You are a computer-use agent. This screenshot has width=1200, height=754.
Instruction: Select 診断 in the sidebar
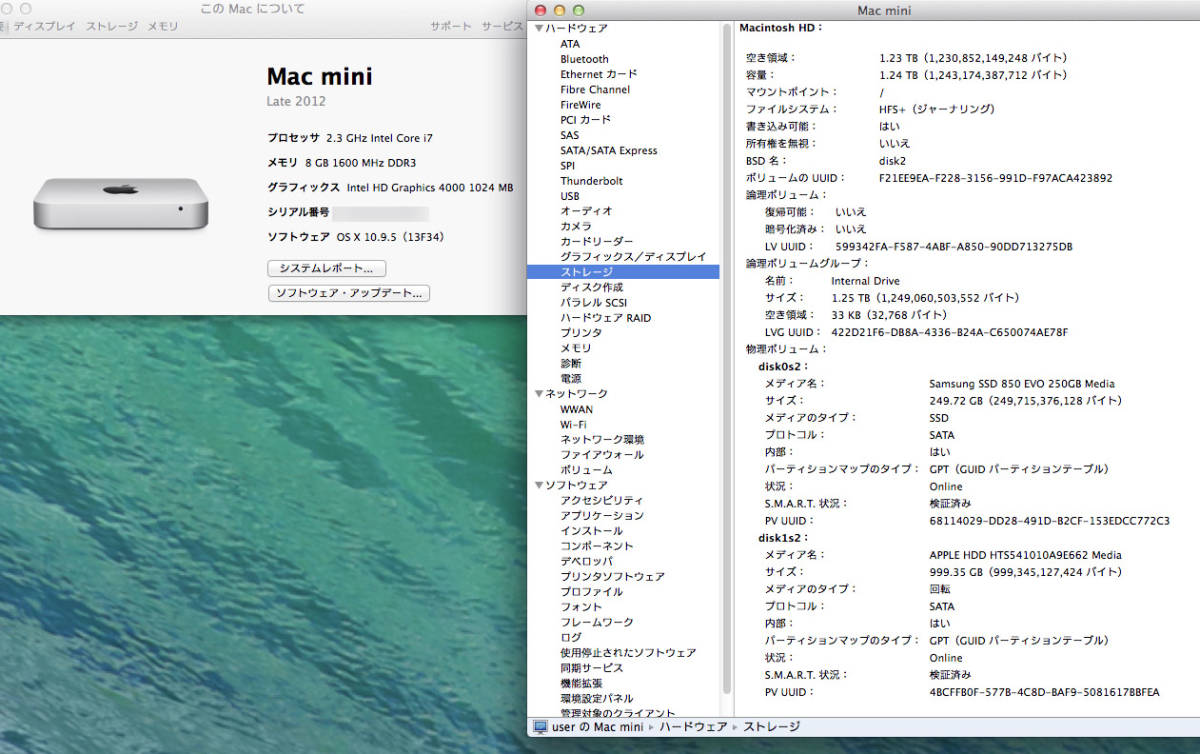570,363
